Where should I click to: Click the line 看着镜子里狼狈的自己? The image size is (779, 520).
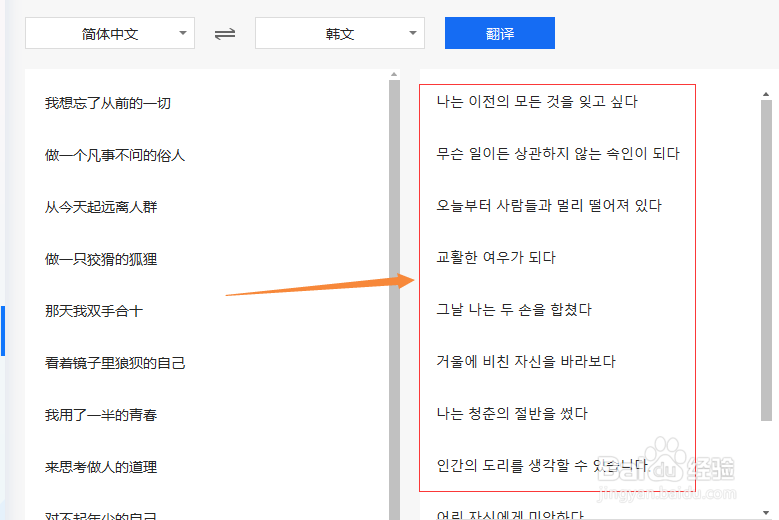pos(115,363)
